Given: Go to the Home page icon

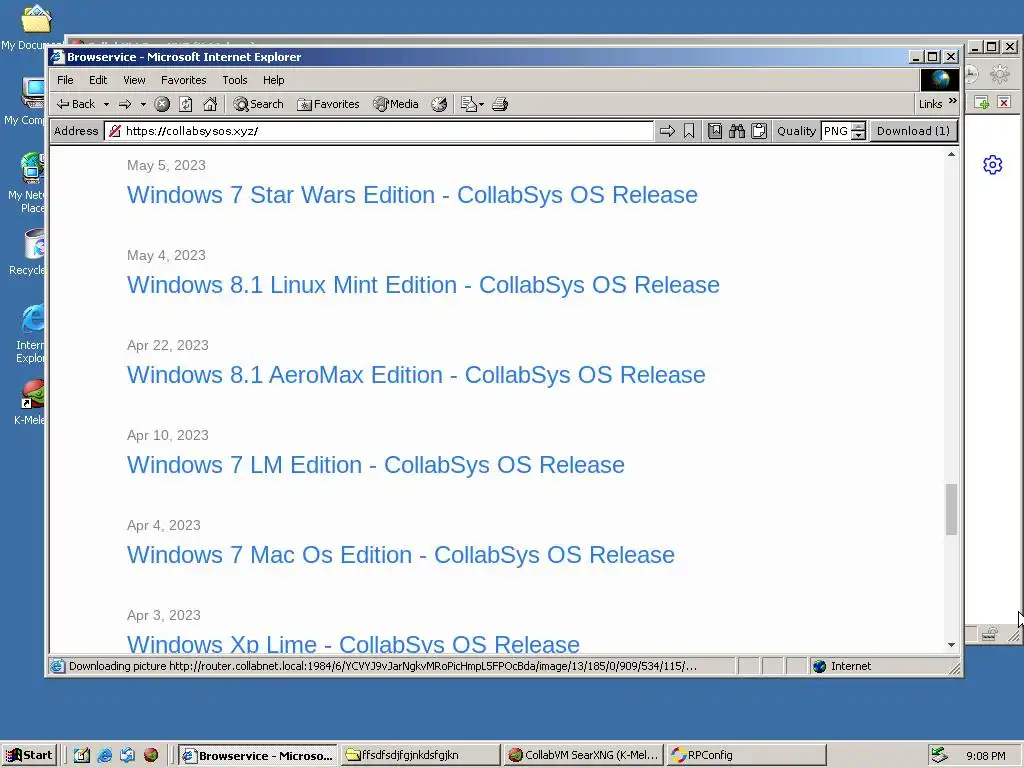Looking at the screenshot, I should click(210, 104).
